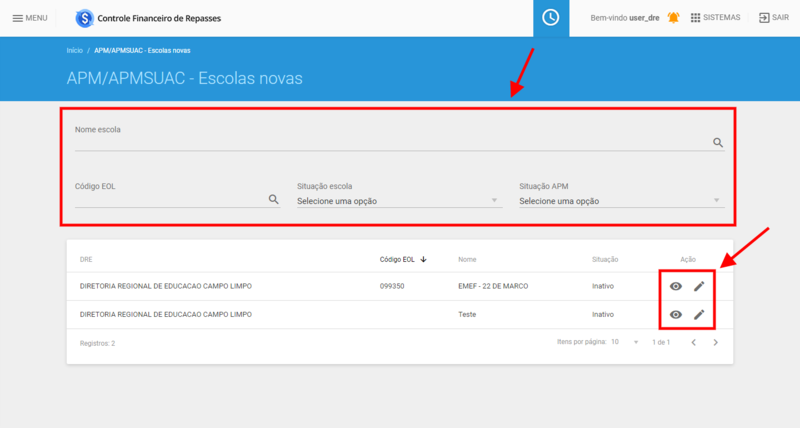This screenshot has width=800, height=428.
Task: Click the DRE cell in EMEF row
Action: (166, 286)
